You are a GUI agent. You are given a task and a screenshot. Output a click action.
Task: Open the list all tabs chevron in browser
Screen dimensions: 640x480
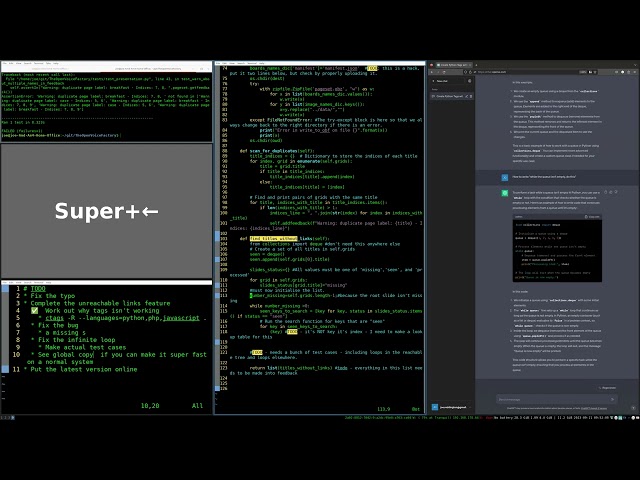(635, 65)
